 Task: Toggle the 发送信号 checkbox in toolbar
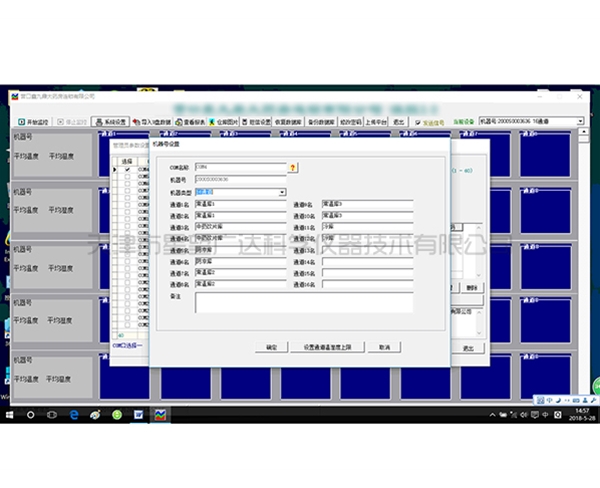click(x=417, y=121)
